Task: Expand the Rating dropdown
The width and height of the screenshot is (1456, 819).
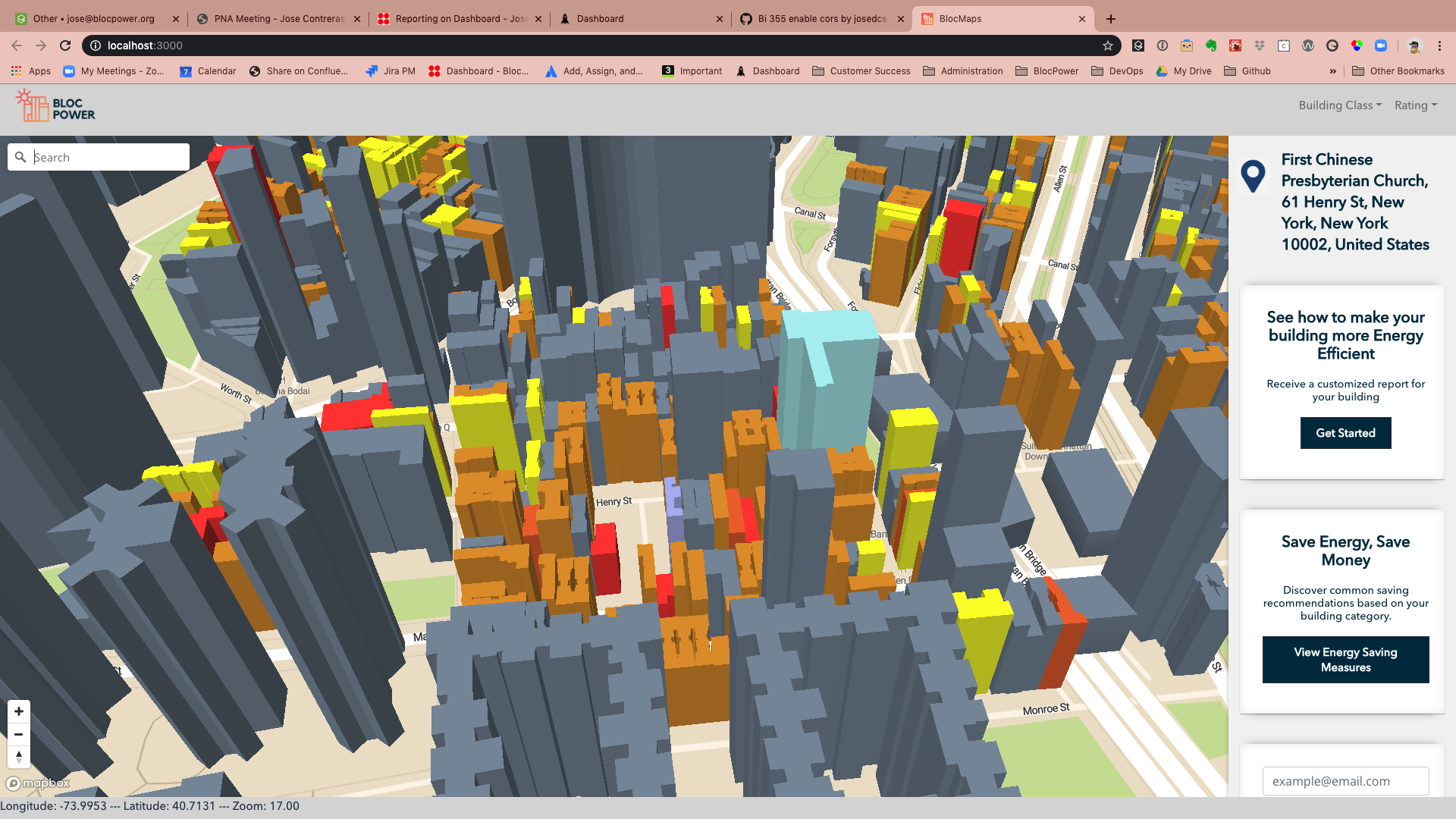Action: tap(1415, 105)
